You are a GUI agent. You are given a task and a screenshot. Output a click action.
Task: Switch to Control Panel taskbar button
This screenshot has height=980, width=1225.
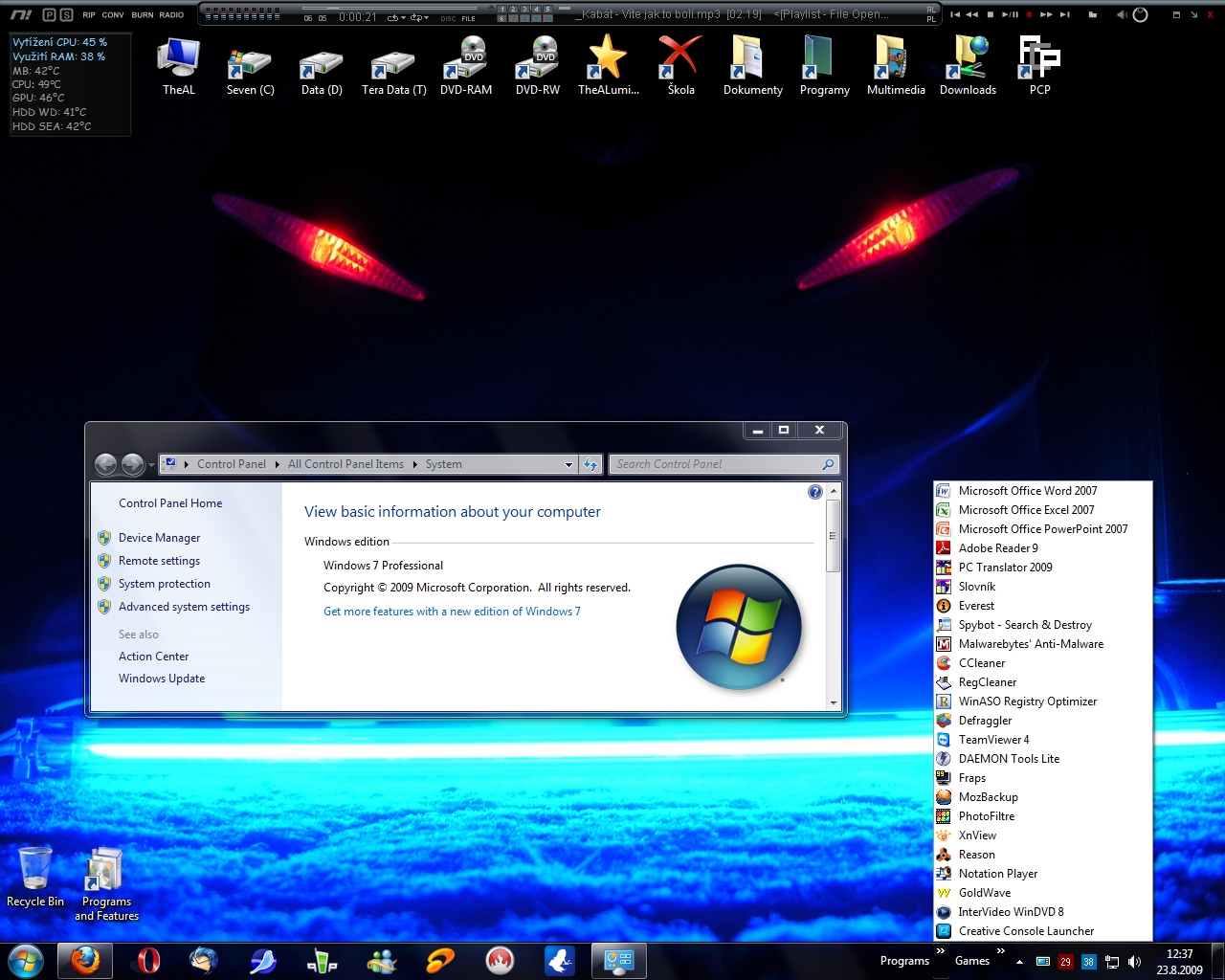coord(618,961)
